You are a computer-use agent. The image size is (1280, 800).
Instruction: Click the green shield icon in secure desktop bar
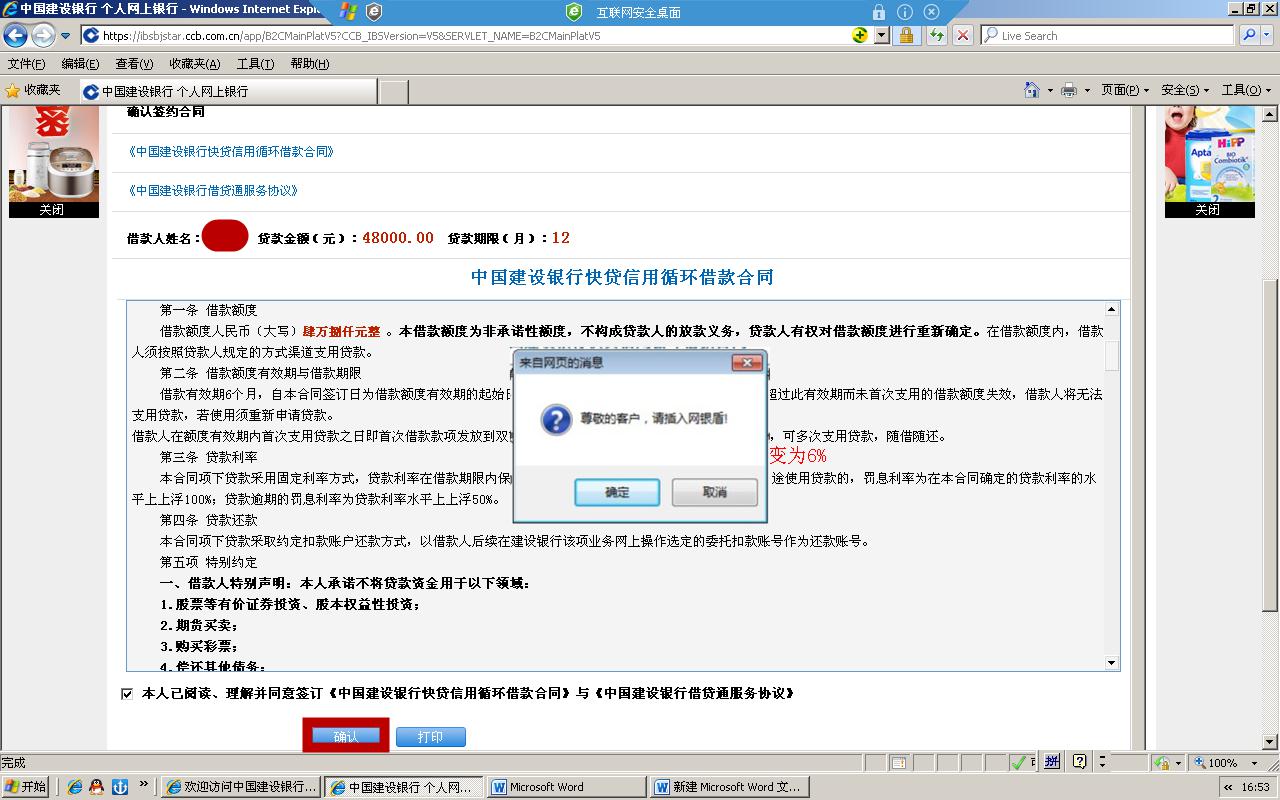pyautogui.click(x=574, y=12)
